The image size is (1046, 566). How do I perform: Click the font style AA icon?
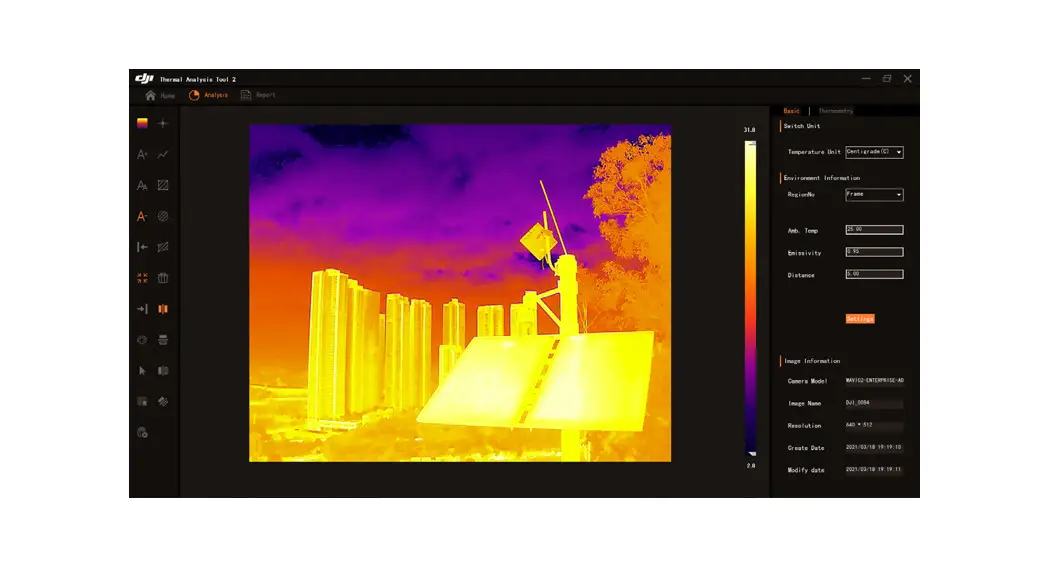coord(142,186)
